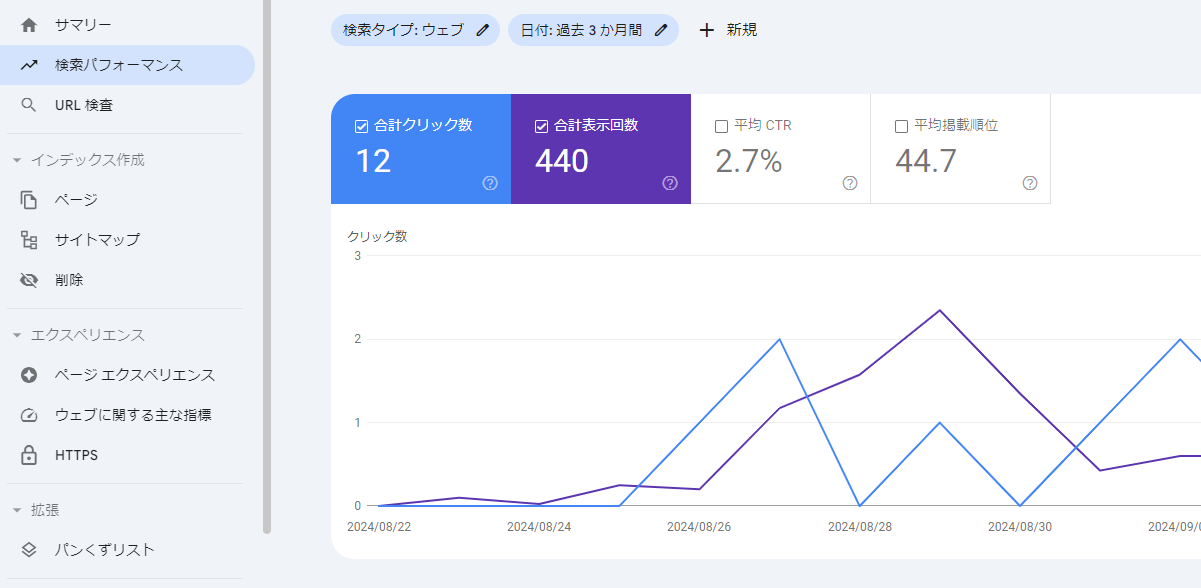This screenshot has width=1201, height=588.
Task: Click the クリック数 axis label
Action: (x=377, y=237)
